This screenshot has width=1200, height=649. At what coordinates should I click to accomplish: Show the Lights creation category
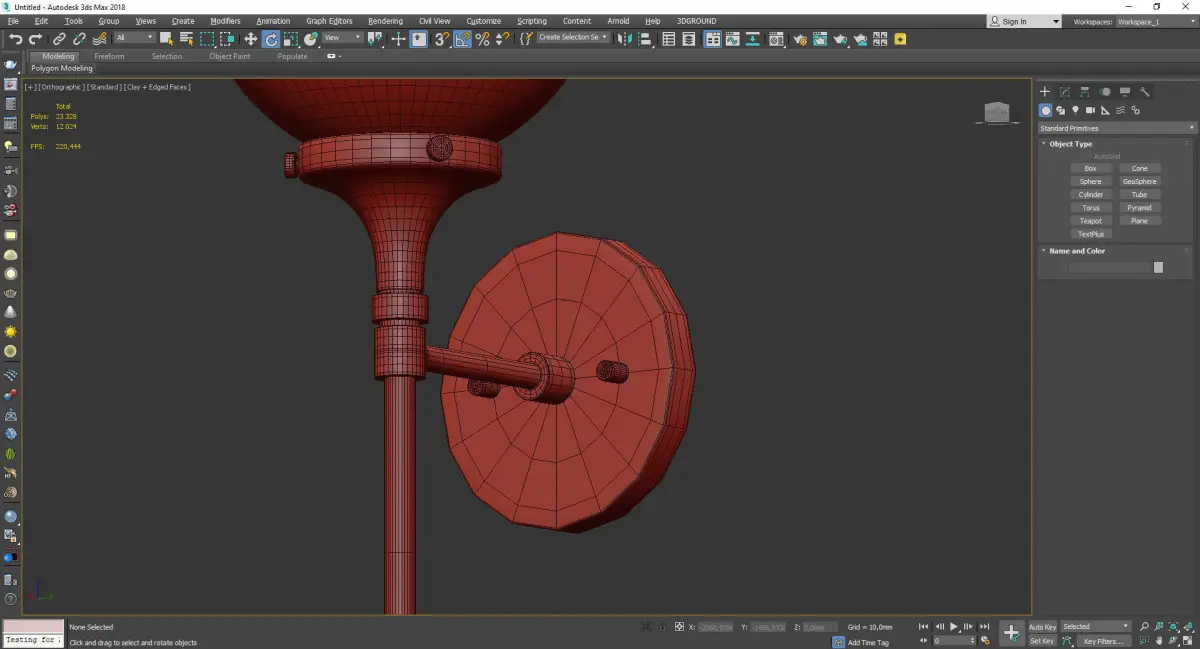pos(1075,110)
